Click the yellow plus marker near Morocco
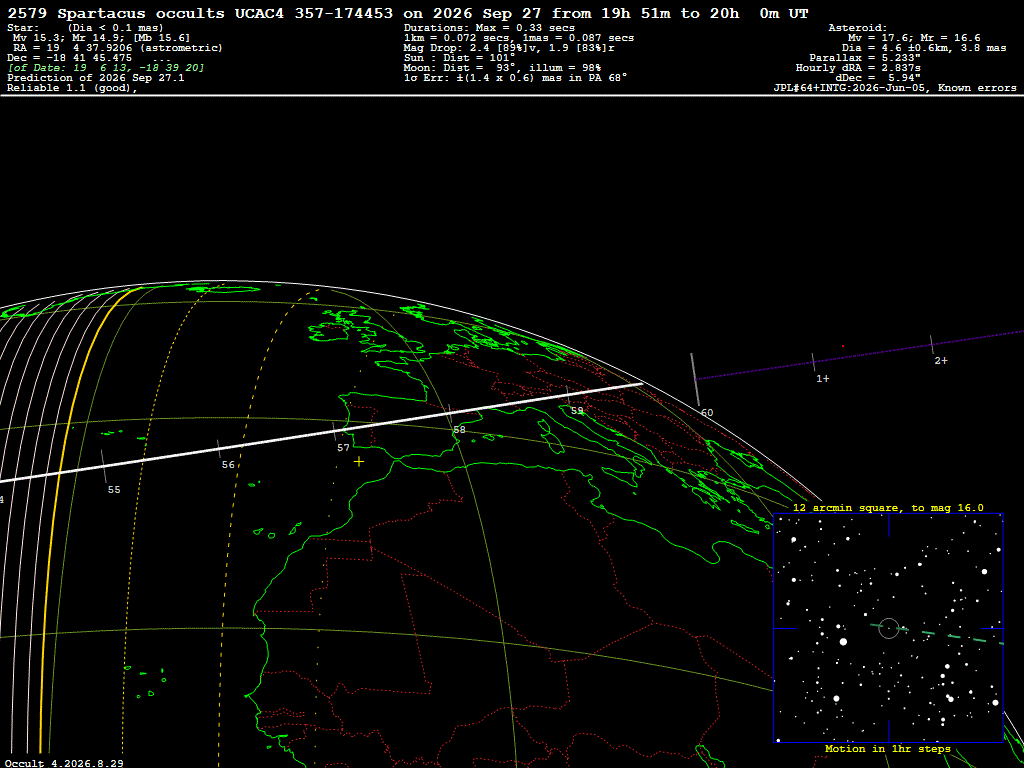This screenshot has width=1024, height=768. (x=359, y=462)
